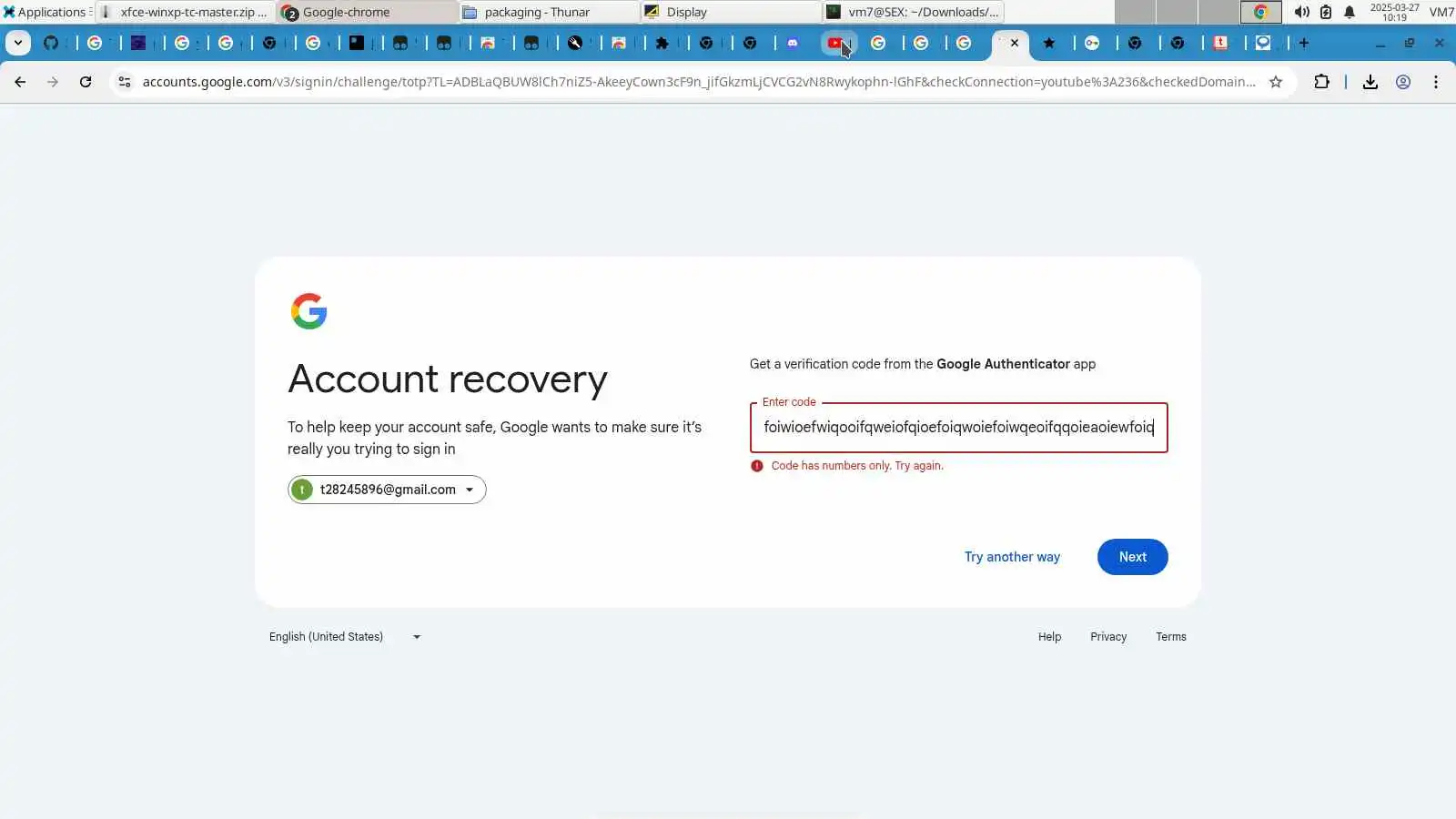Open the Terms link
The width and height of the screenshot is (1456, 819).
(1171, 637)
